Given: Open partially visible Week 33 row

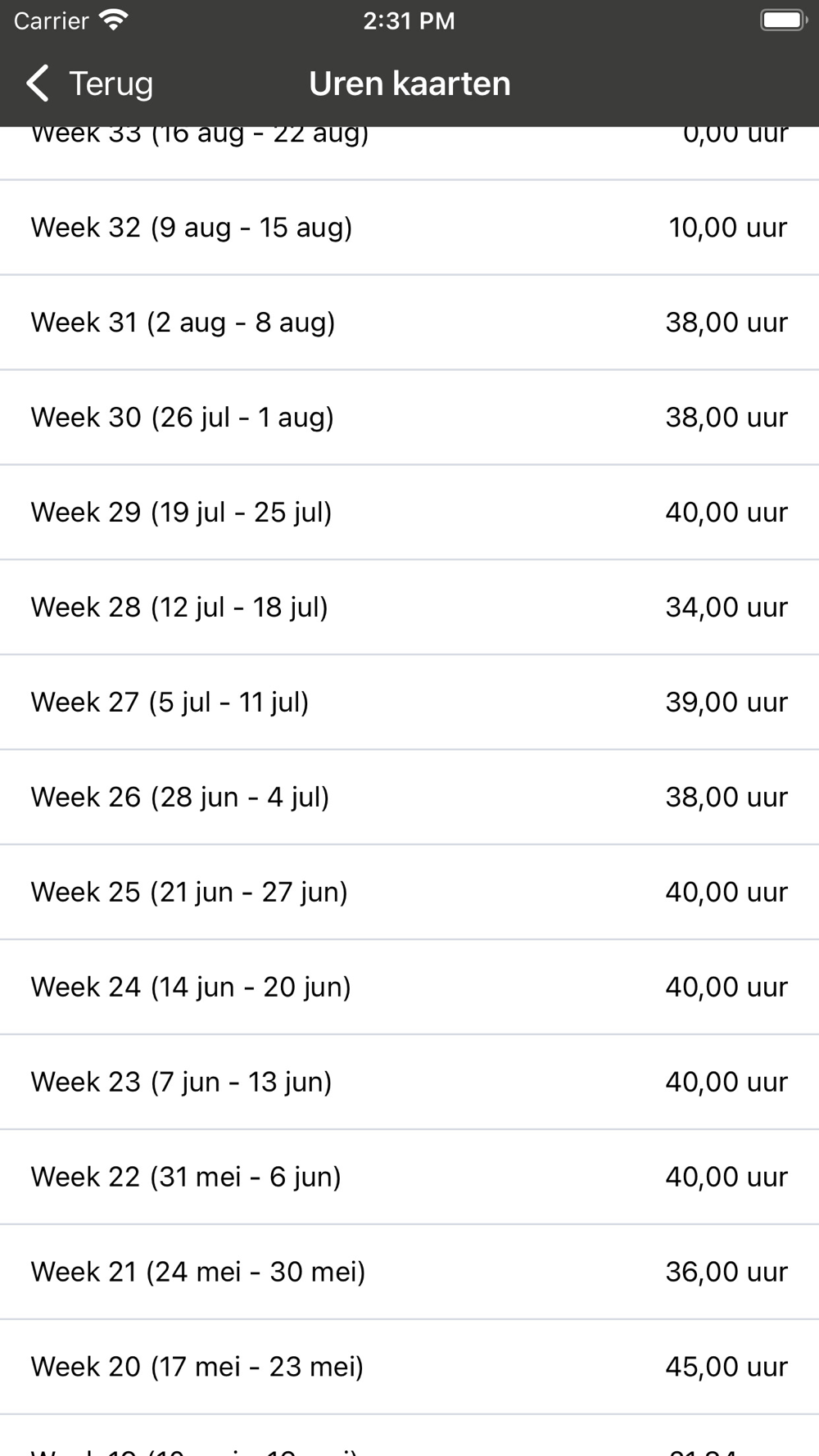Looking at the screenshot, I should point(409,153).
